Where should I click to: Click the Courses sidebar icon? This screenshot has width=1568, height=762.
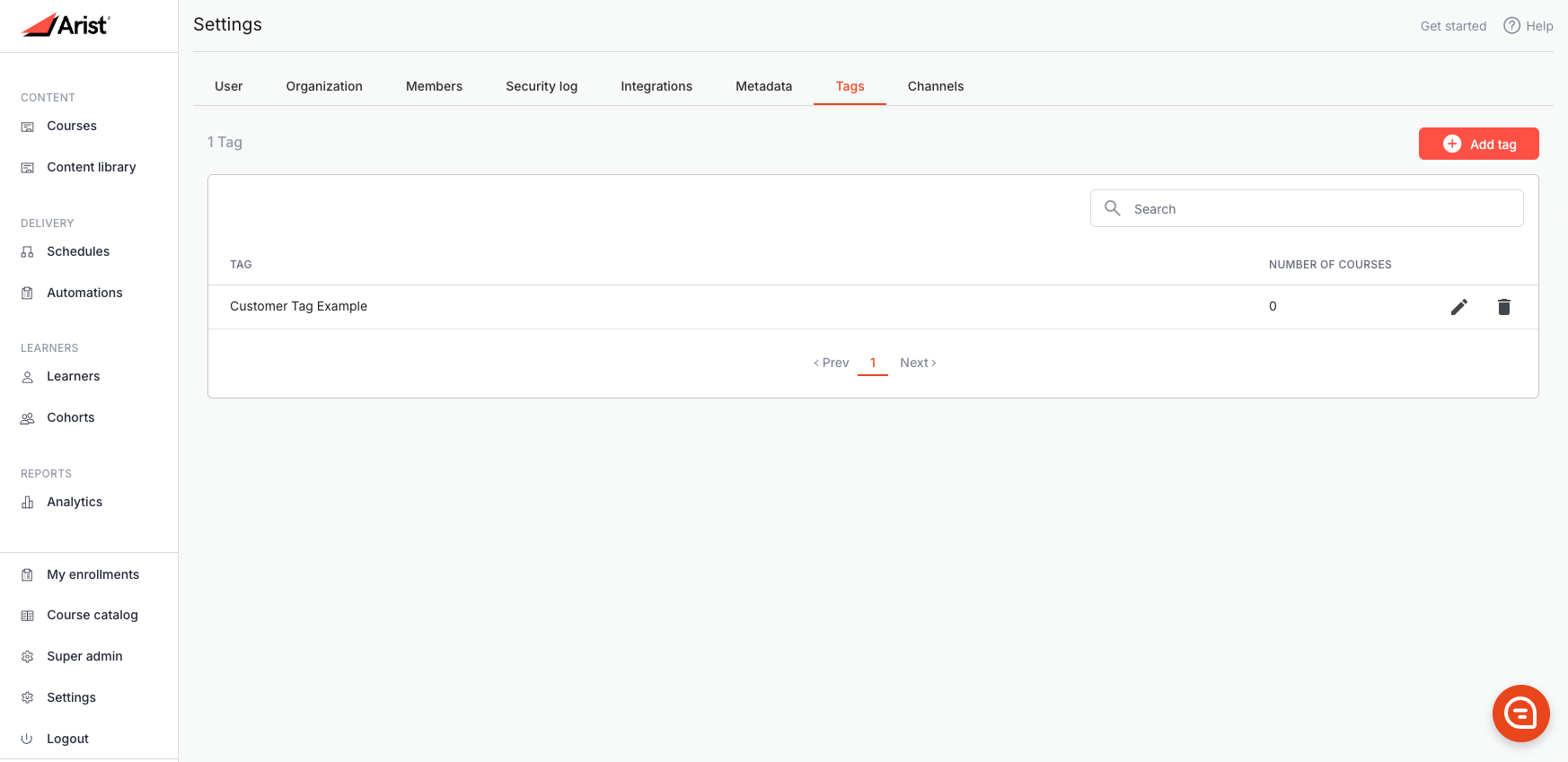click(x=28, y=127)
